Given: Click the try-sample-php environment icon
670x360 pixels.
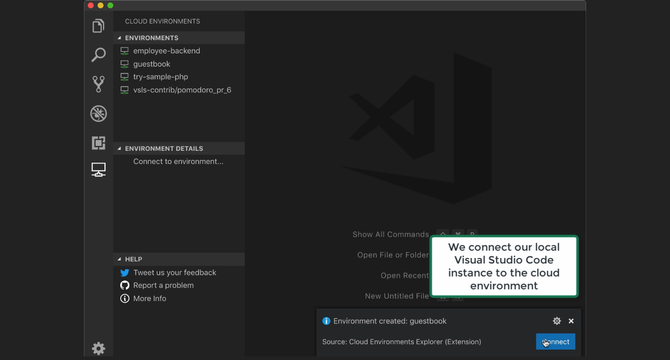Looking at the screenshot, I should tap(124, 77).
